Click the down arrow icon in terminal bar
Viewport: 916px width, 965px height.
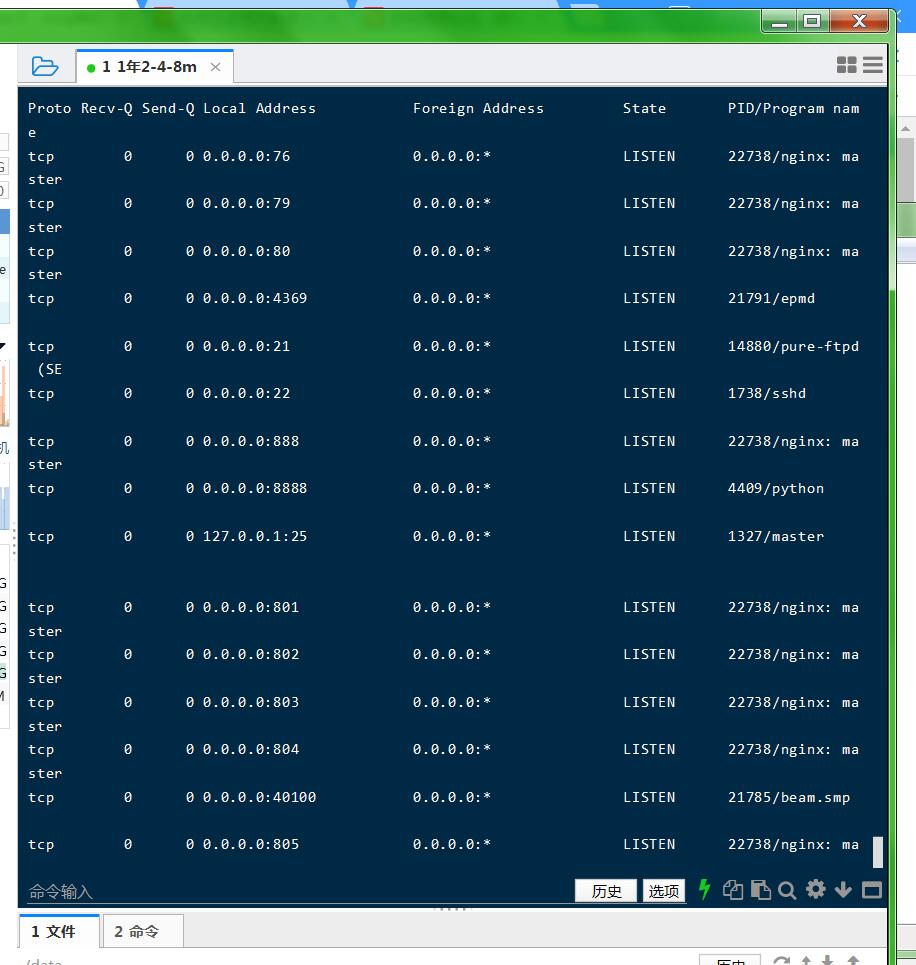point(843,890)
